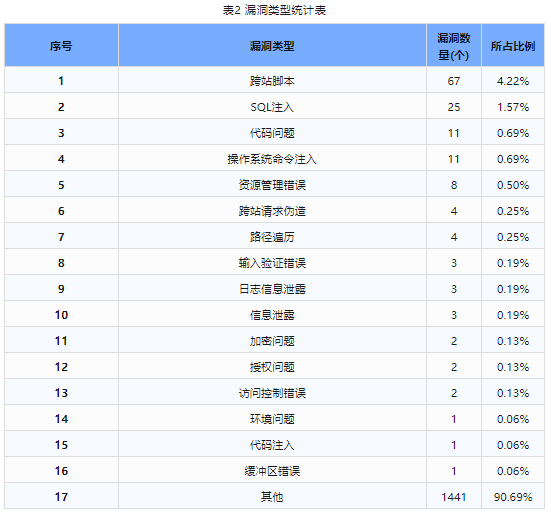Click the count 4 in 跨站请求伪造 row
551x514 pixels.
click(x=454, y=211)
